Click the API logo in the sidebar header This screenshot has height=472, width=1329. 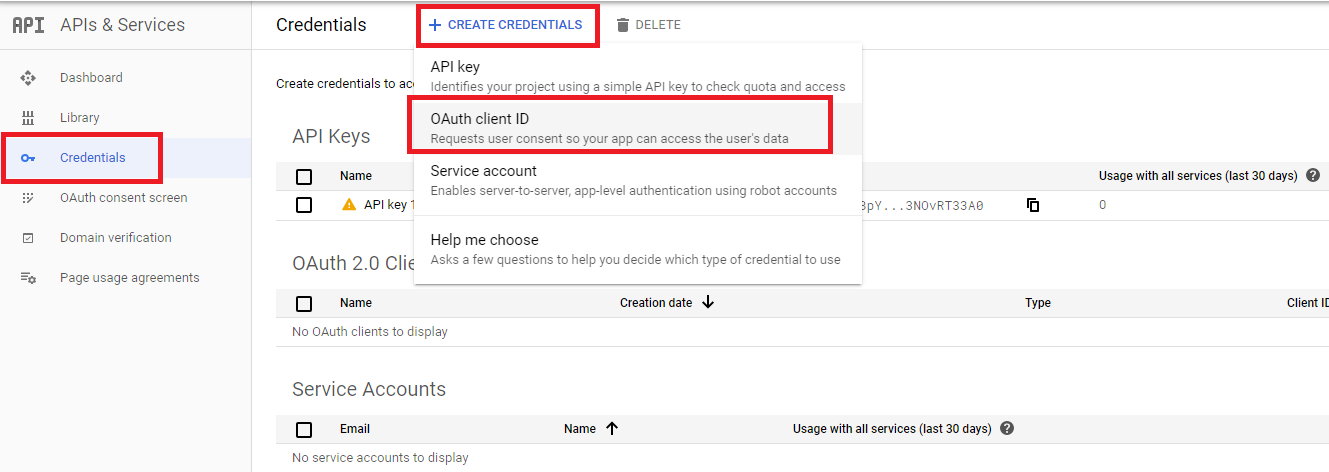[x=28, y=25]
